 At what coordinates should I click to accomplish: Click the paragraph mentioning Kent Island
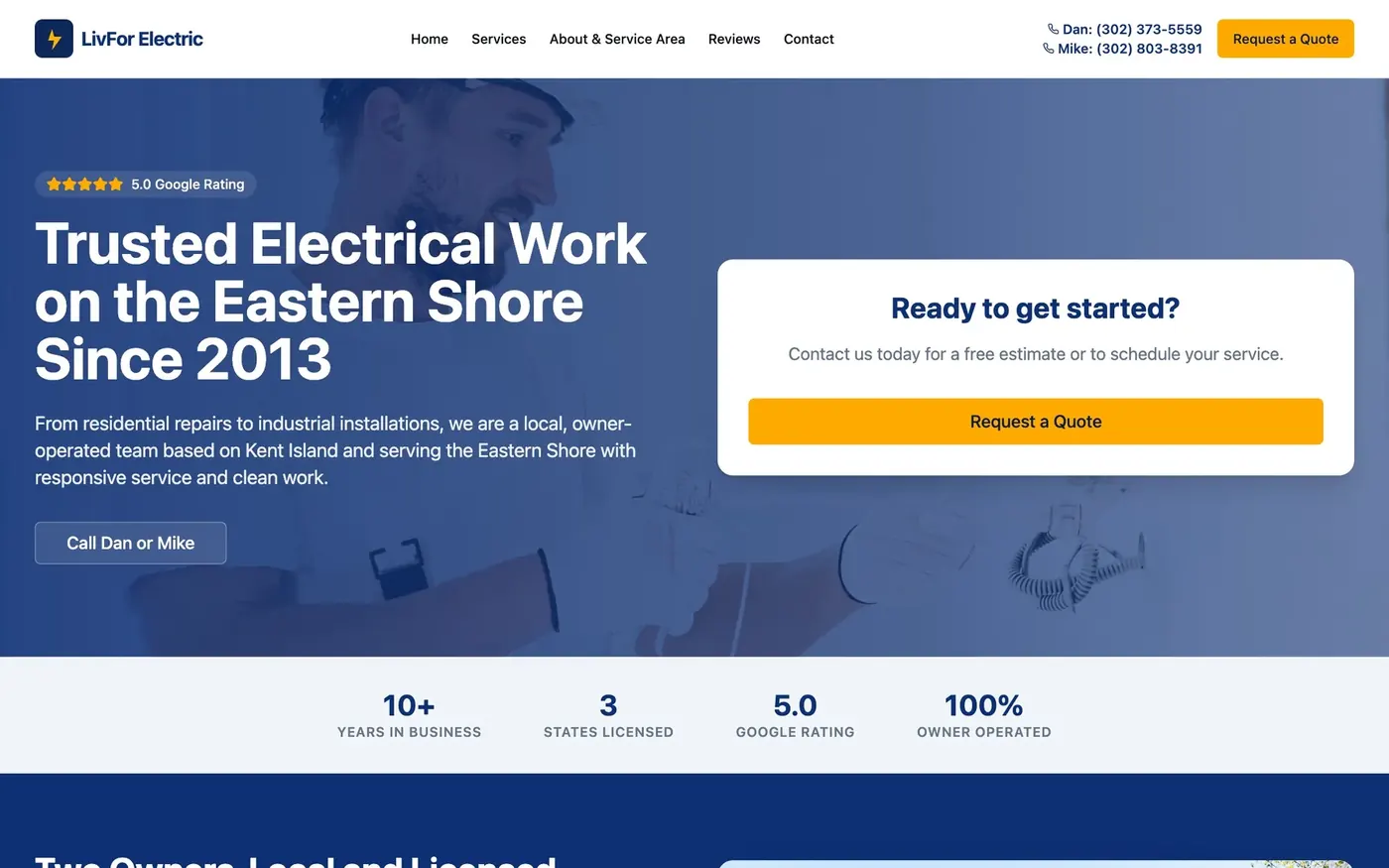coord(335,450)
